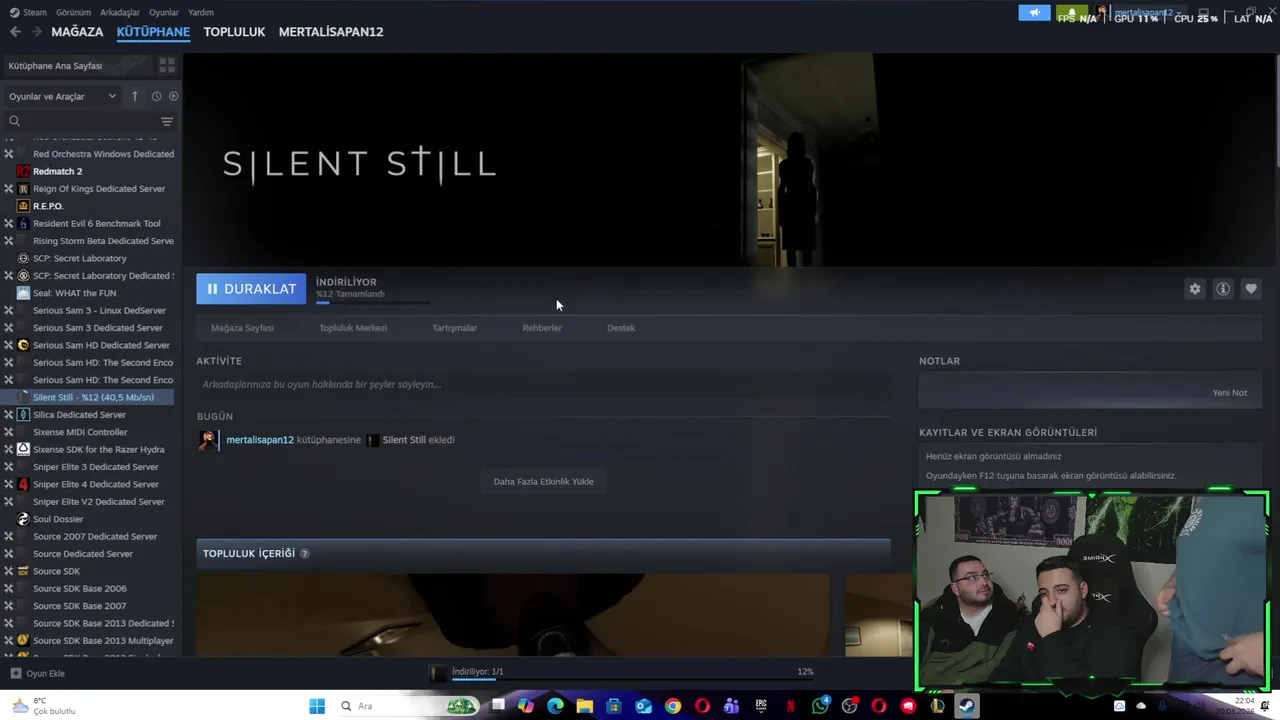Screen dimensions: 1280x720
Task: Click the ready-to-play filter icon
Action: [173, 96]
